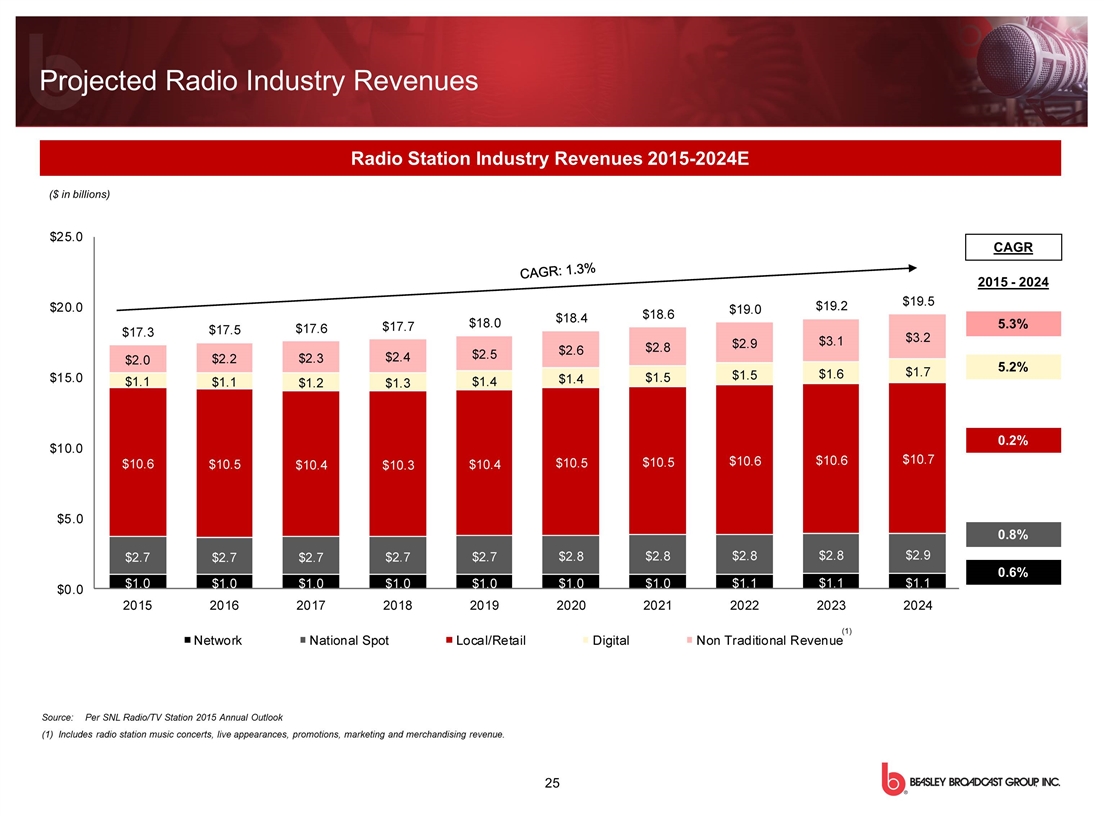Click the page number 25
1104x816 pixels.
[551, 782]
